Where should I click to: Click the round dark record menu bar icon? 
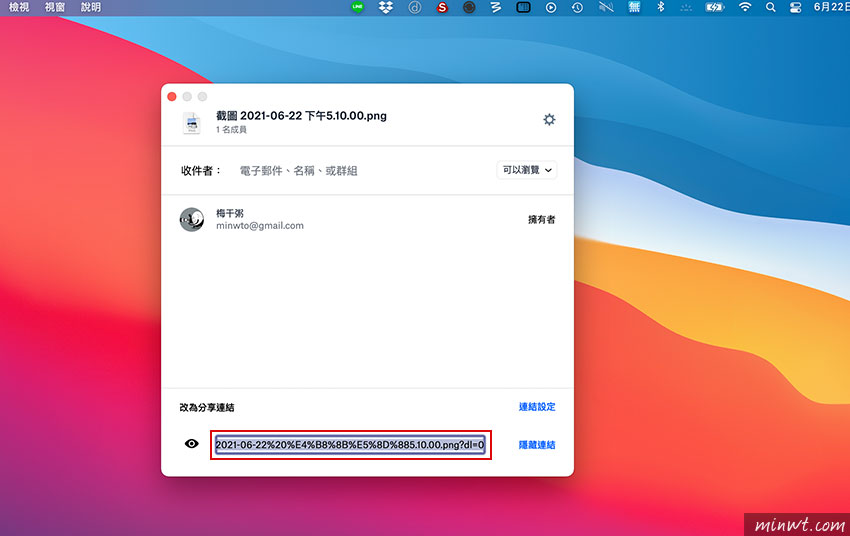click(x=469, y=7)
